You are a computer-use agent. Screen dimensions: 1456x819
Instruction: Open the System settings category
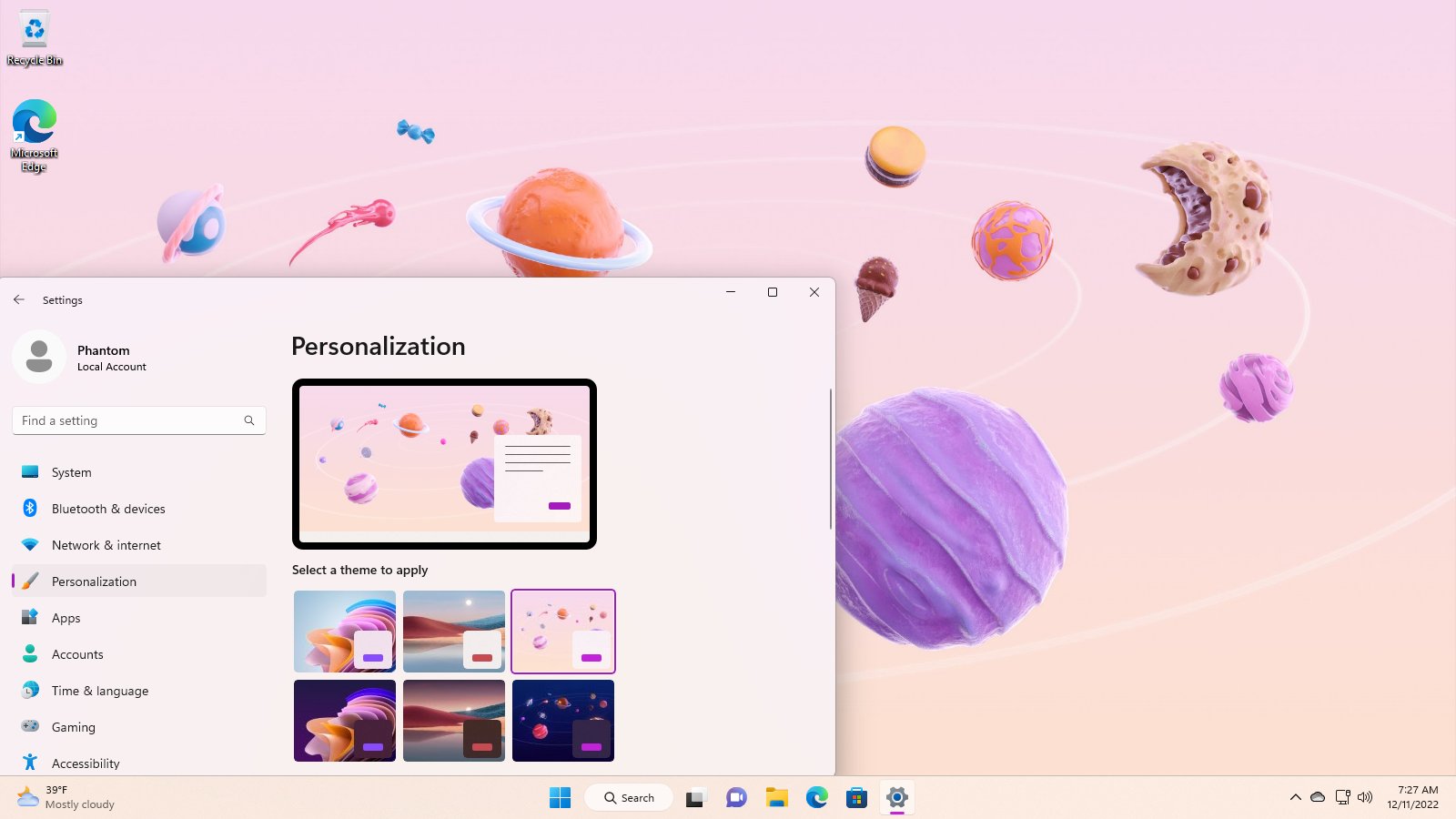coord(71,472)
